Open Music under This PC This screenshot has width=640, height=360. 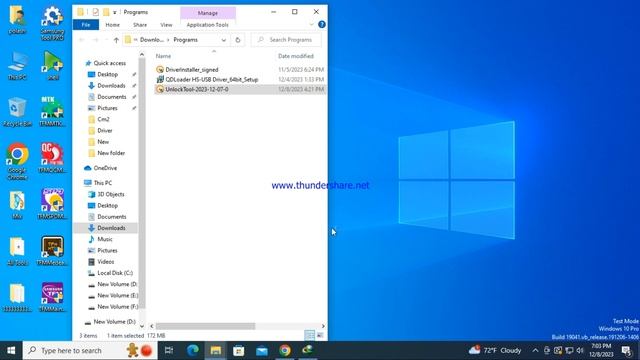tap(104, 239)
